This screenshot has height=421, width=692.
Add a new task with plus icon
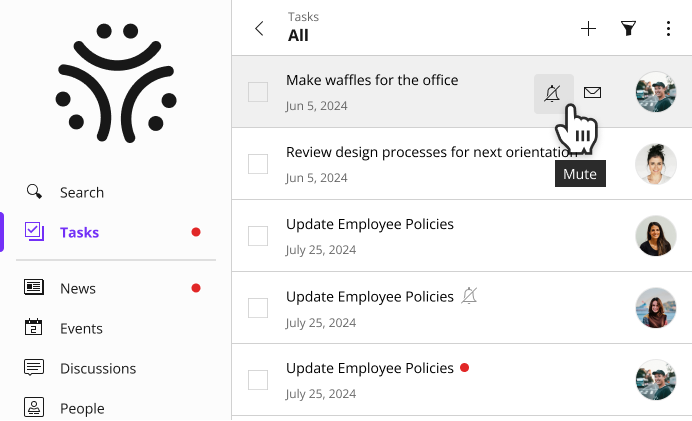pos(588,29)
